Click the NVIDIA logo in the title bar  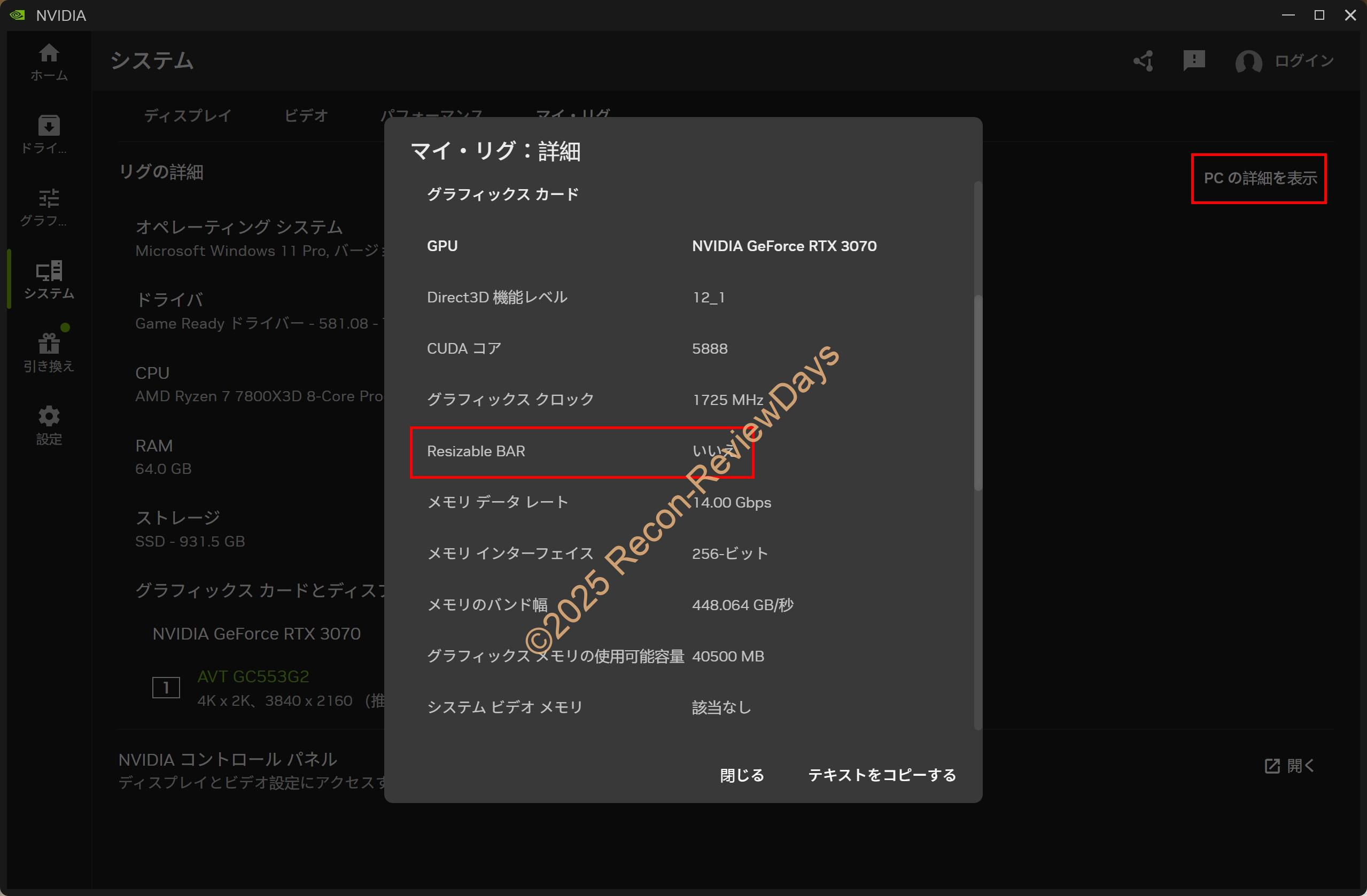click(x=17, y=15)
